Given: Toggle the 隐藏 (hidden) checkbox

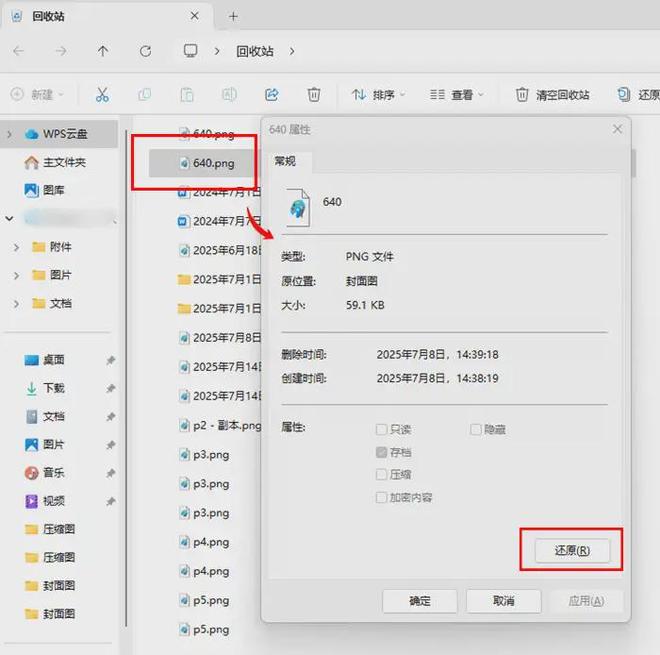Looking at the screenshot, I should click(x=476, y=429).
